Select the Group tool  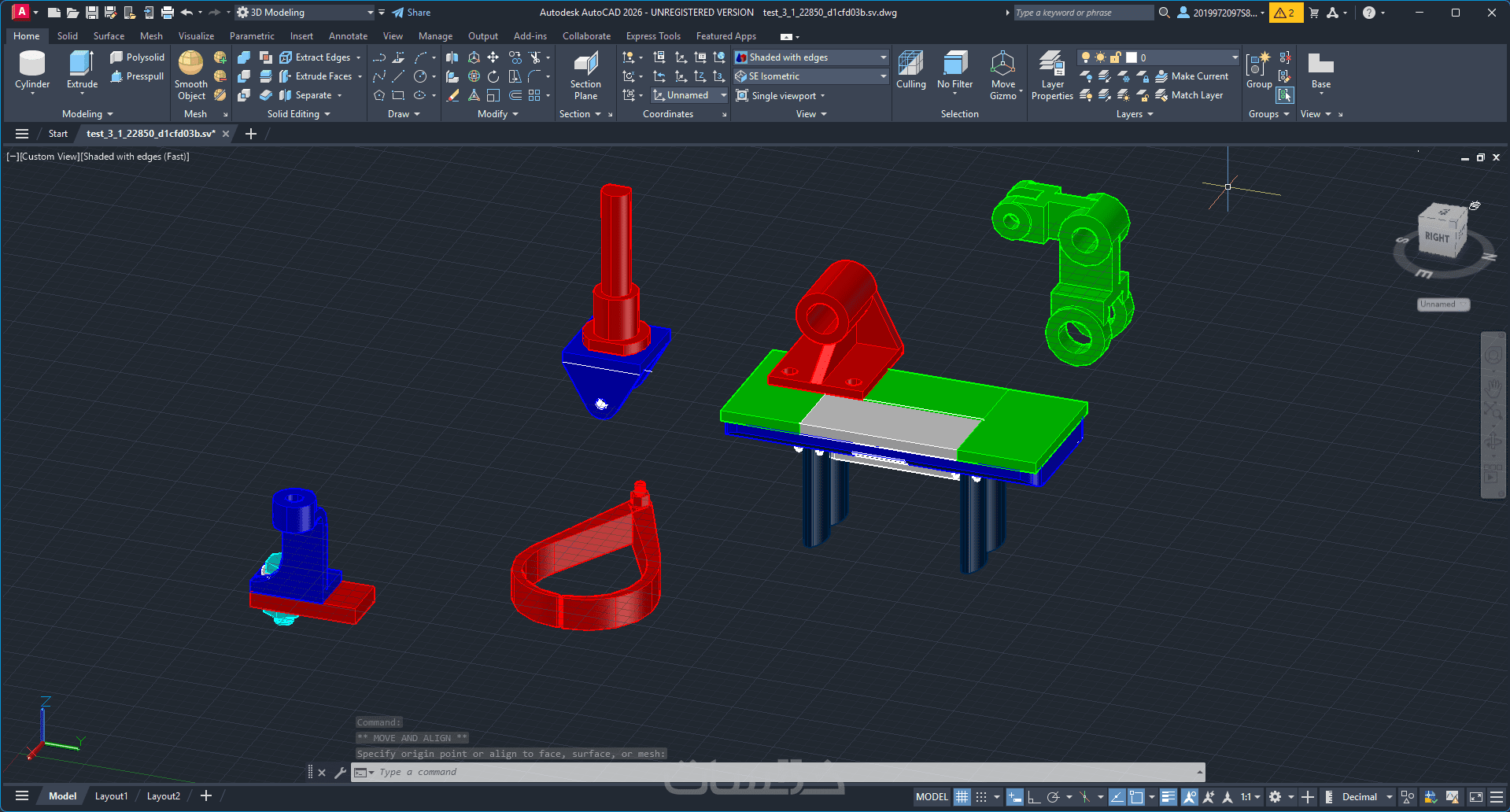pyautogui.click(x=1259, y=72)
